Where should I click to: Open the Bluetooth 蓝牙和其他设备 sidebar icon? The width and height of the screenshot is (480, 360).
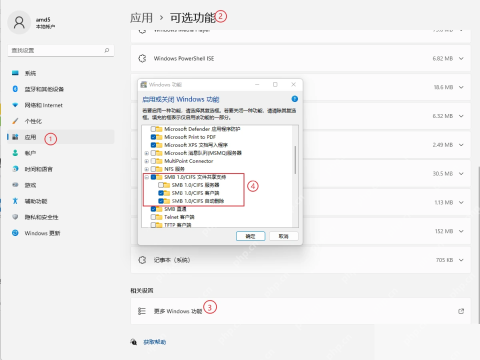[x=15, y=89]
